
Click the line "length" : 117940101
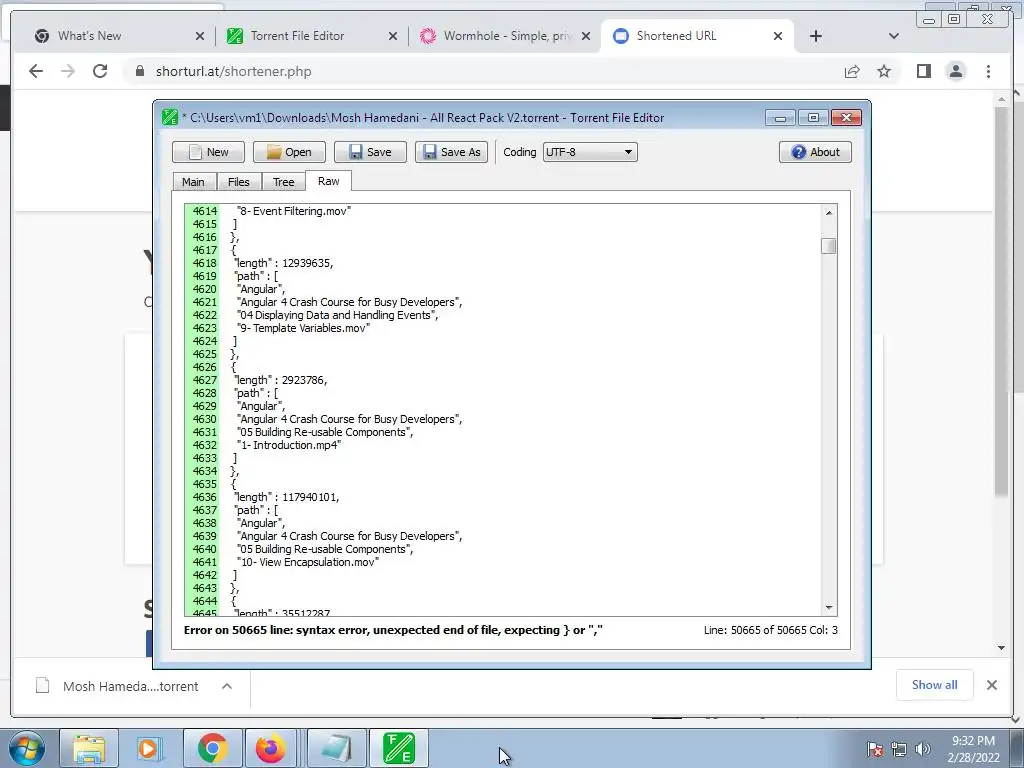click(287, 498)
